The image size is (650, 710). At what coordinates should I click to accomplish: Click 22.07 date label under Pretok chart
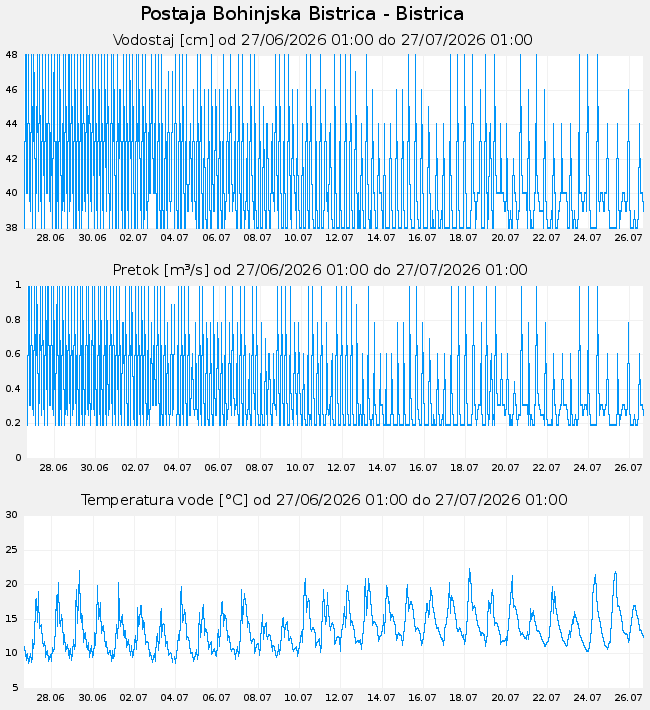coord(546,468)
